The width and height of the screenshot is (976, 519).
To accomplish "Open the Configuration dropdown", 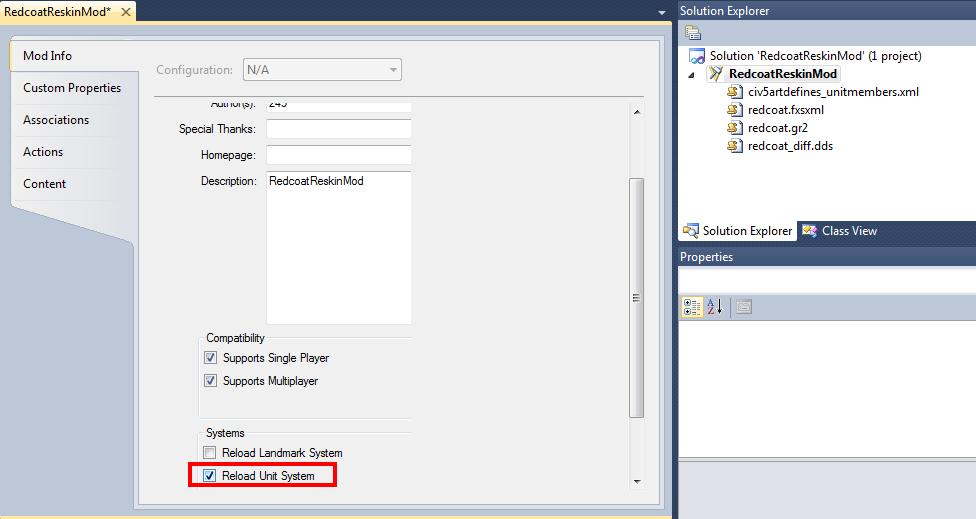I will click(x=322, y=70).
